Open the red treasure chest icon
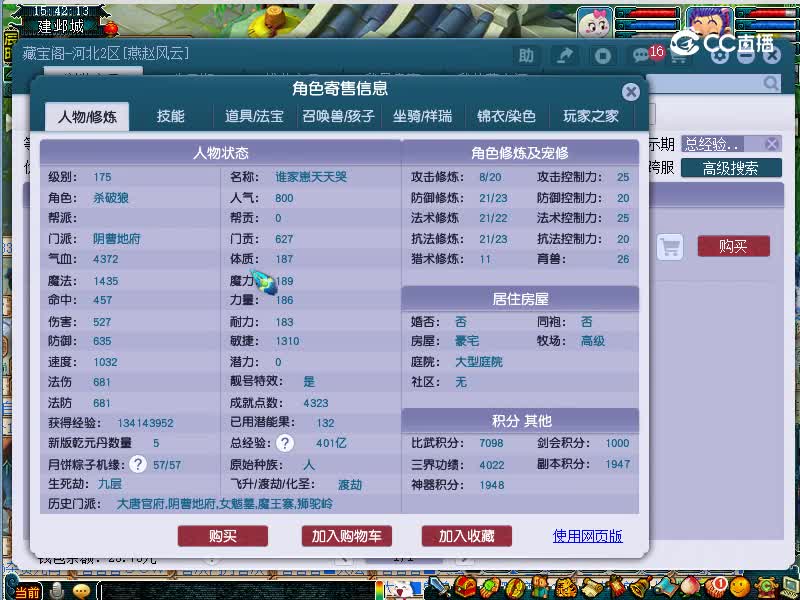 click(464, 587)
